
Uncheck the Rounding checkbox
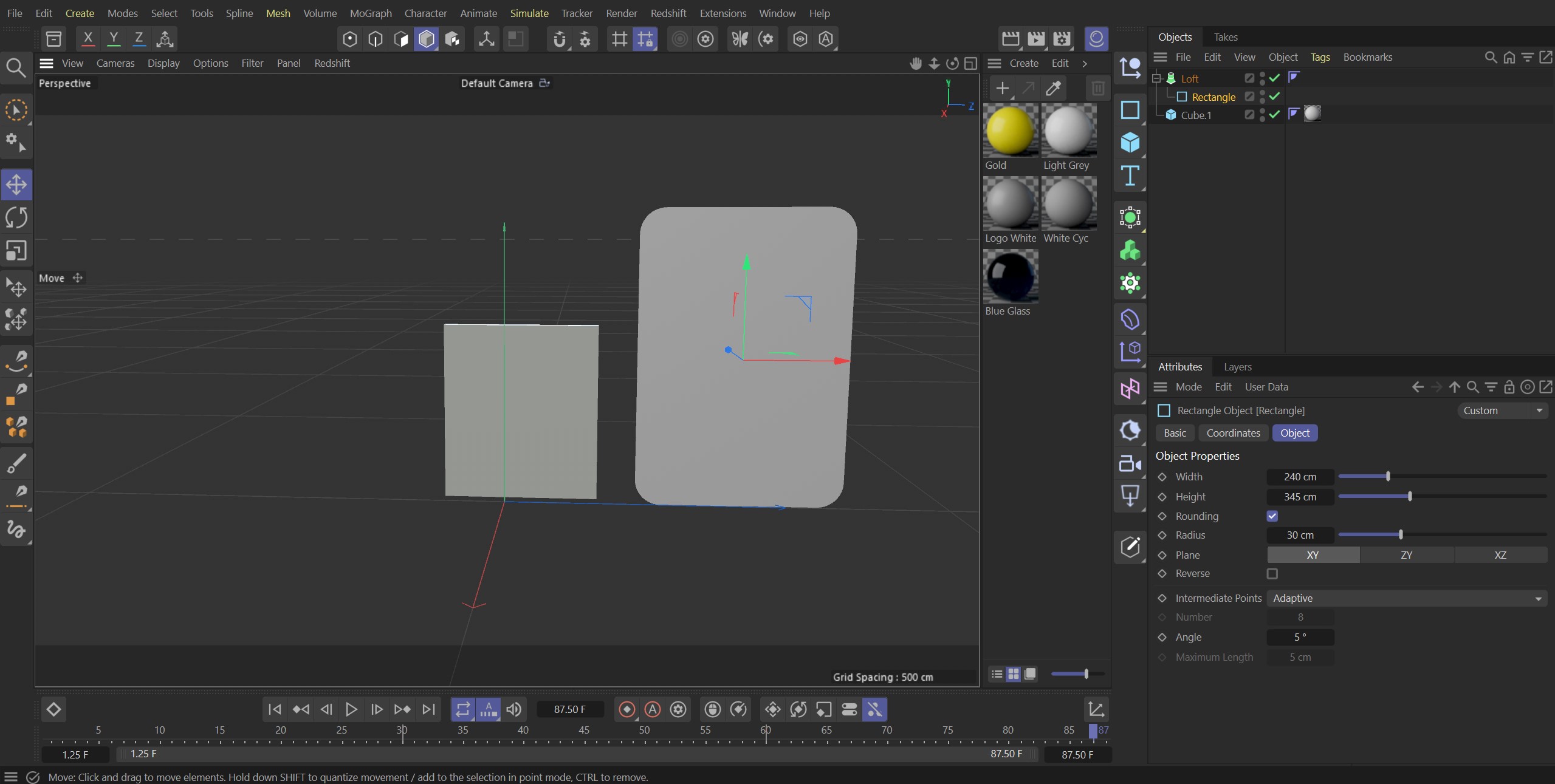pyautogui.click(x=1272, y=516)
